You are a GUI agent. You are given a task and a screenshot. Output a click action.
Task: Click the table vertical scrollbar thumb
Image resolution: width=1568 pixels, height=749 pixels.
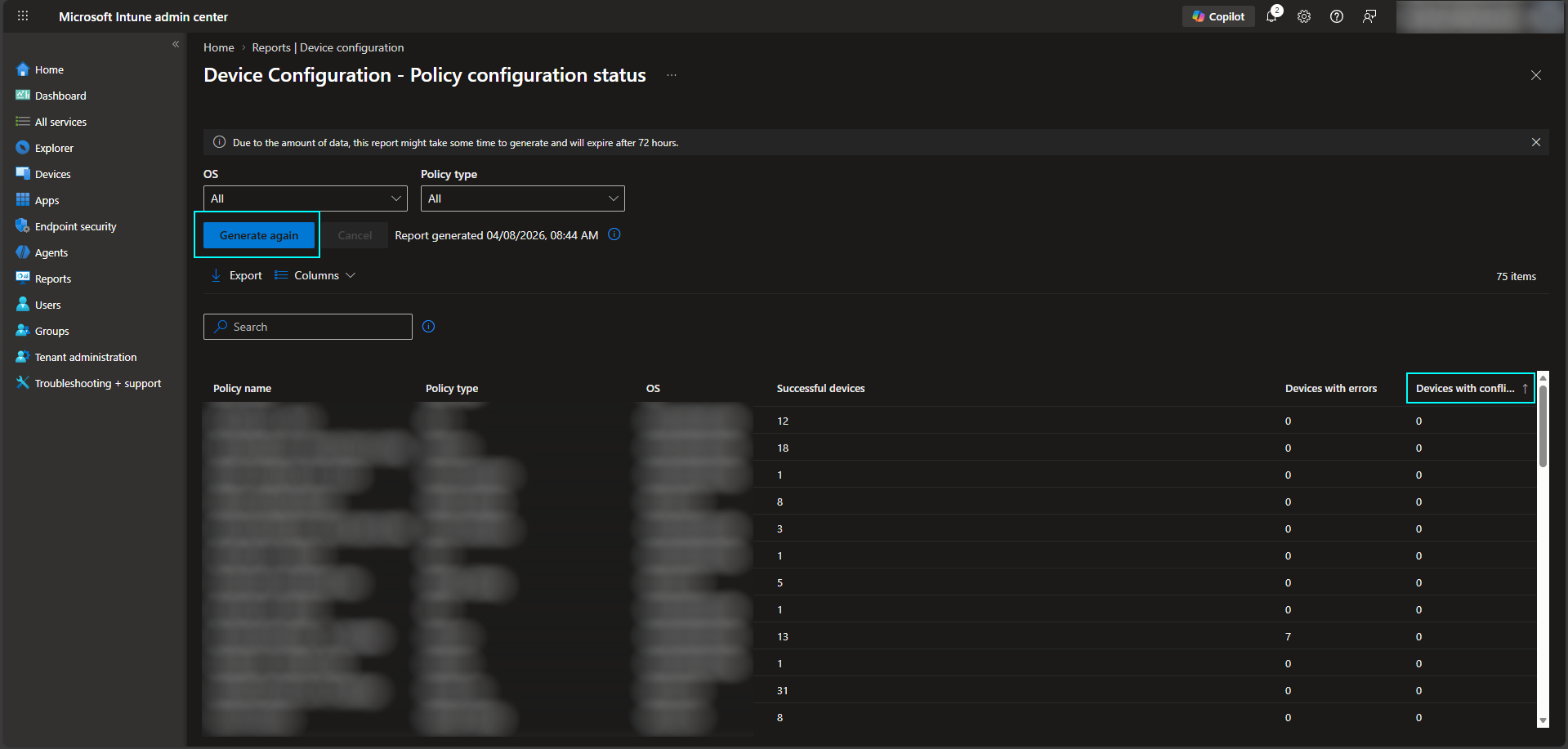pos(1543,426)
